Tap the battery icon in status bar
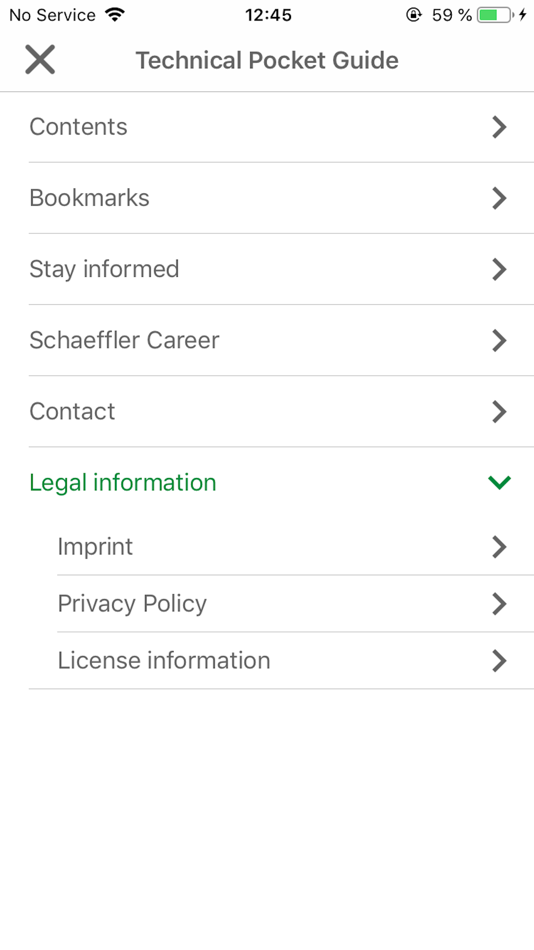The height and width of the screenshot is (950, 534). 495,15
